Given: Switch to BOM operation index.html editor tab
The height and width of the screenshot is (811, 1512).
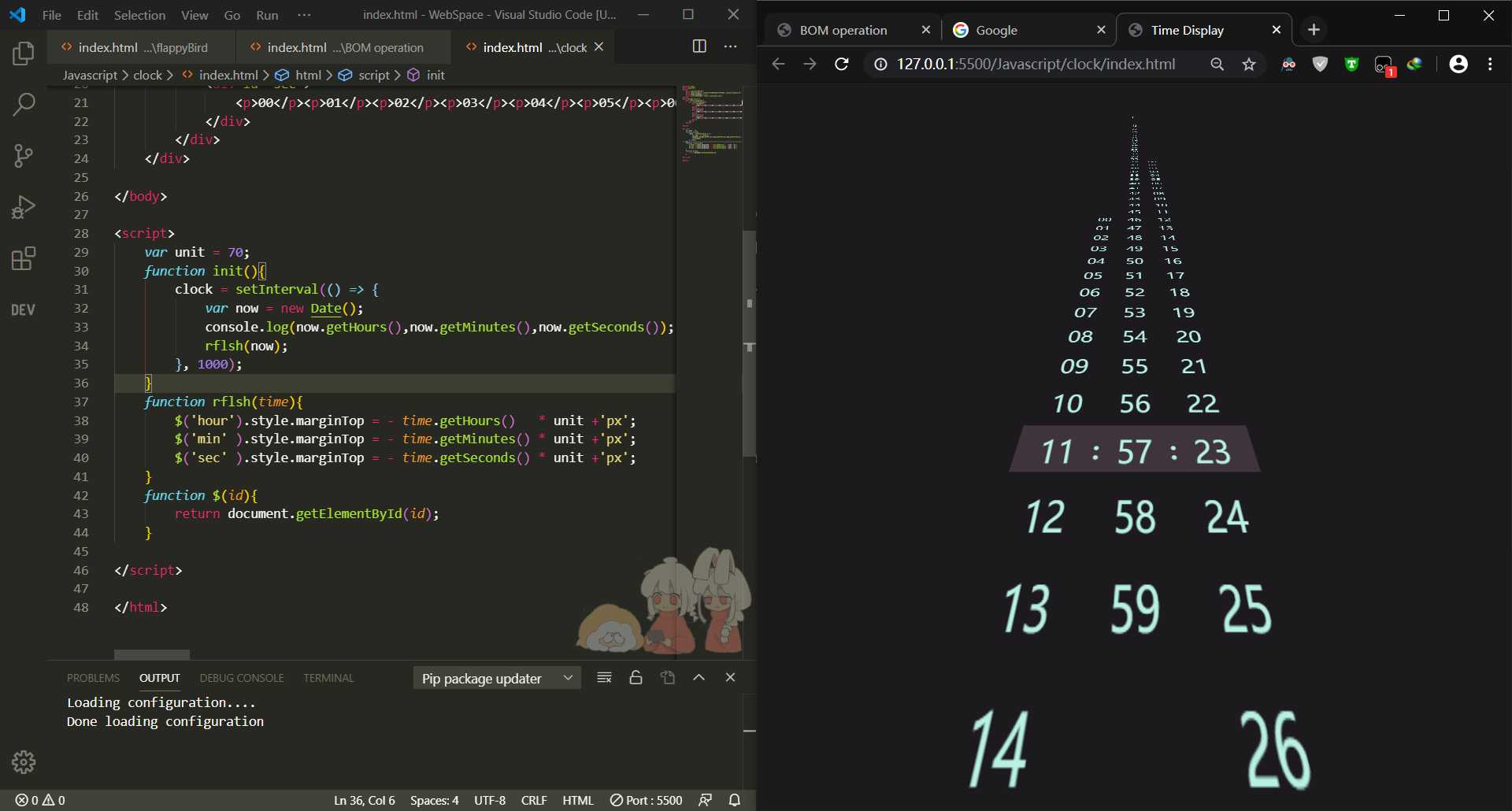Looking at the screenshot, I should click(x=344, y=47).
